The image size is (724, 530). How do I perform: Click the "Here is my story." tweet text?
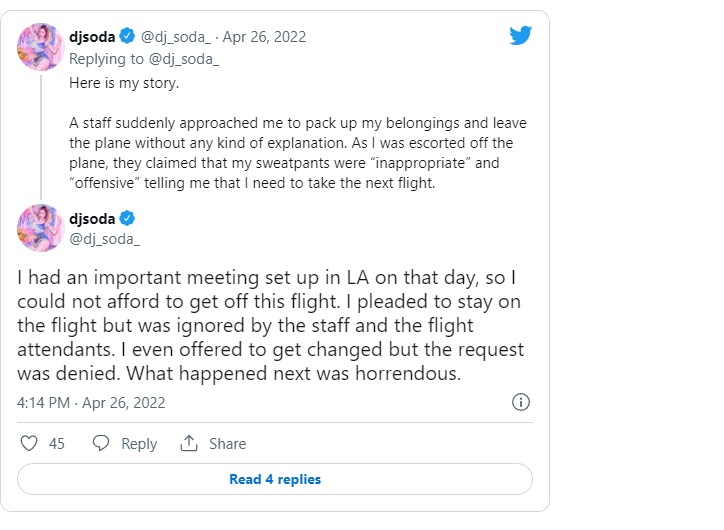[x=124, y=83]
